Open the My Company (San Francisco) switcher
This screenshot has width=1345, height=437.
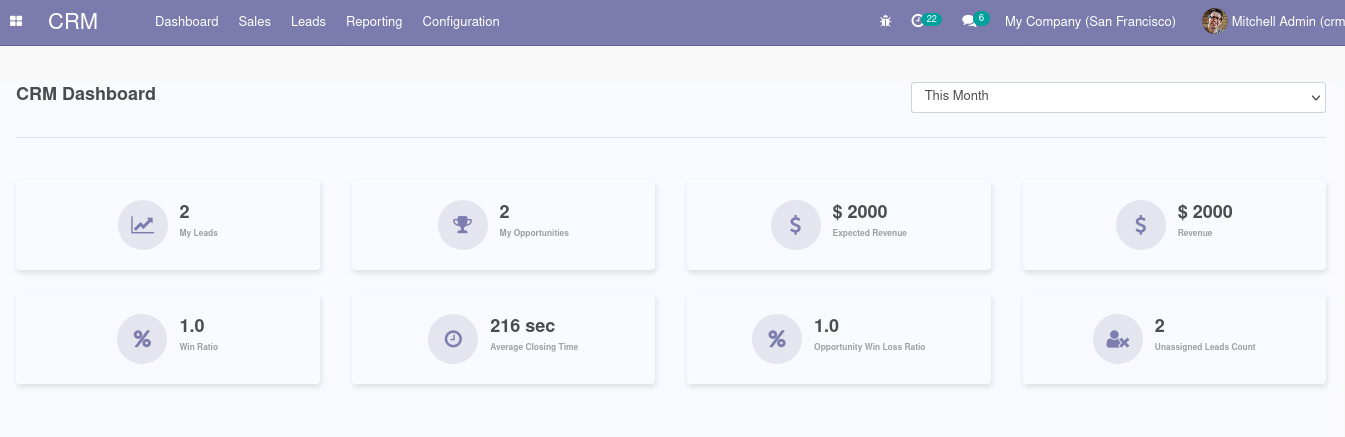point(1090,21)
